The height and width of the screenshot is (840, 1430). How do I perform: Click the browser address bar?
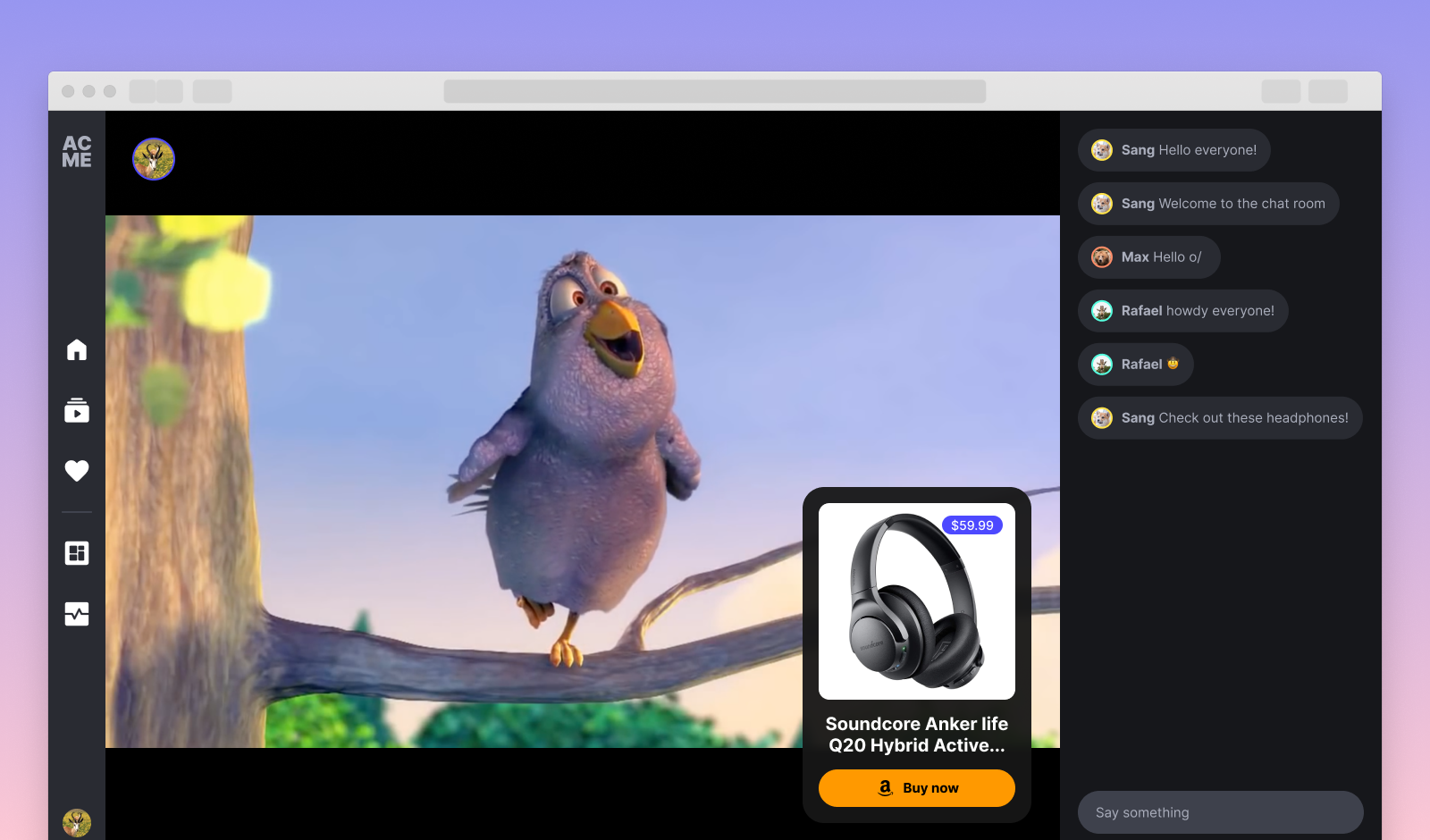(x=715, y=91)
